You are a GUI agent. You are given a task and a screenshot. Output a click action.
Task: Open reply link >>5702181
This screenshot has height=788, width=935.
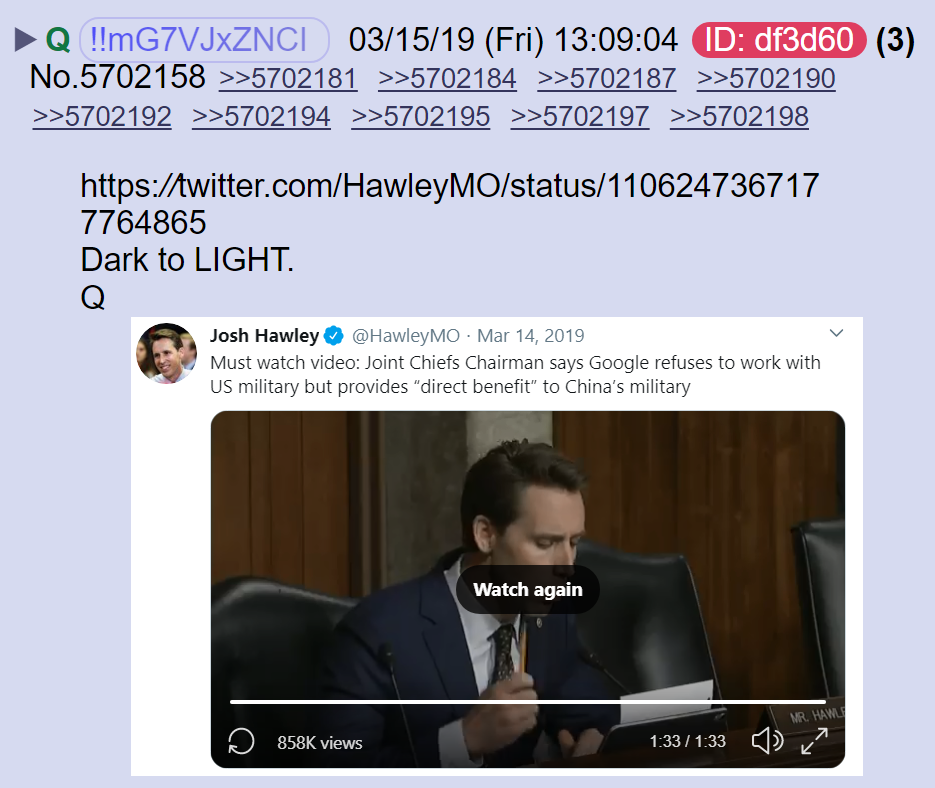pyautogui.click(x=288, y=79)
